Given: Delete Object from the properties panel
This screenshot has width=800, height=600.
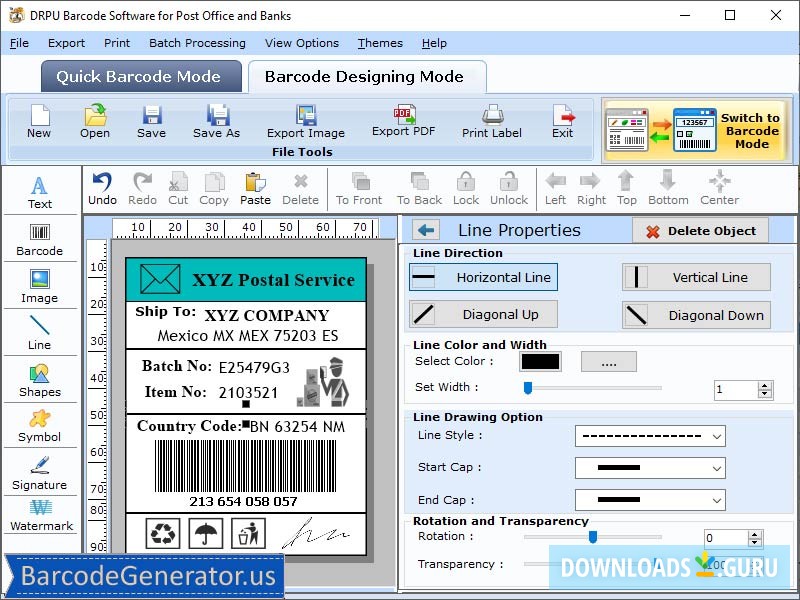Looking at the screenshot, I should (700, 230).
